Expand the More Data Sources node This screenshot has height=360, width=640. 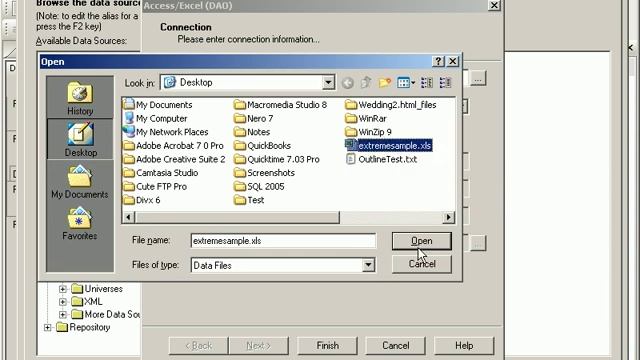coord(62,315)
